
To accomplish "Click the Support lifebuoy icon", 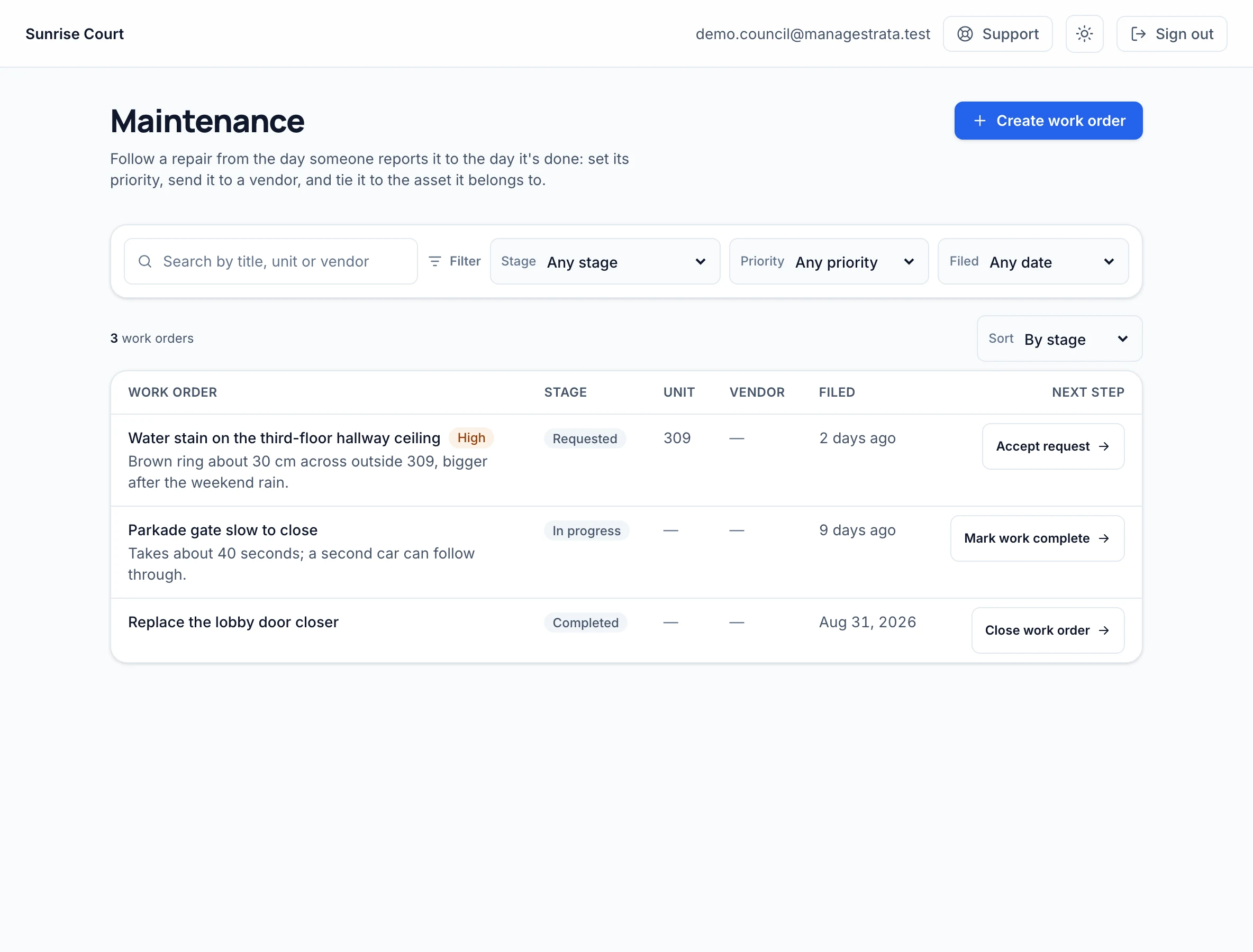I will tap(965, 34).
